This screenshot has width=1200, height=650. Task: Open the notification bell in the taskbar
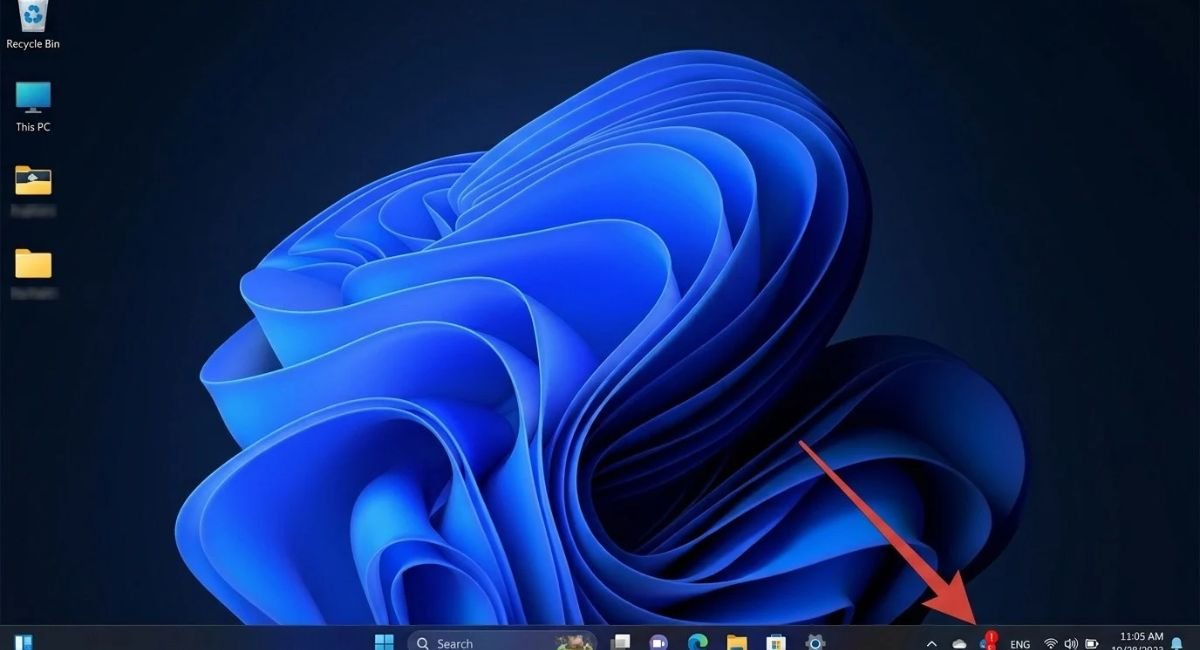[x=1177, y=644]
